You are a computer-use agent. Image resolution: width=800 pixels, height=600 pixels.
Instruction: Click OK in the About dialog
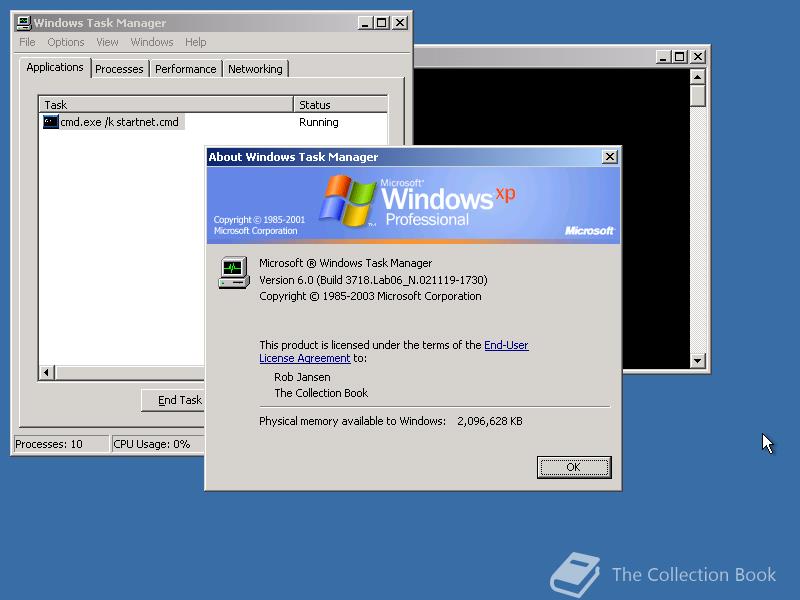pos(574,467)
